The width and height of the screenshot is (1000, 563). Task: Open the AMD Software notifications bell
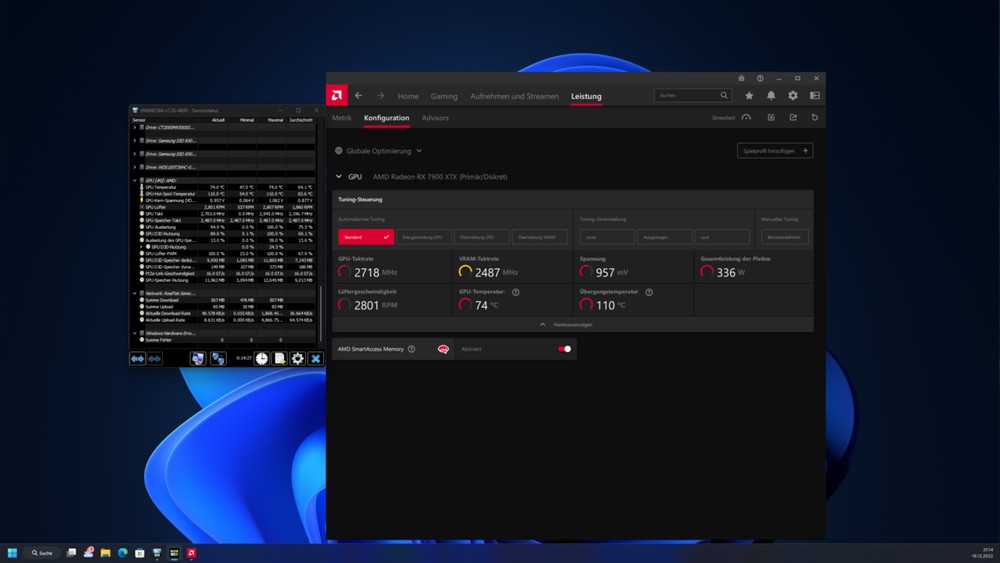click(771, 96)
